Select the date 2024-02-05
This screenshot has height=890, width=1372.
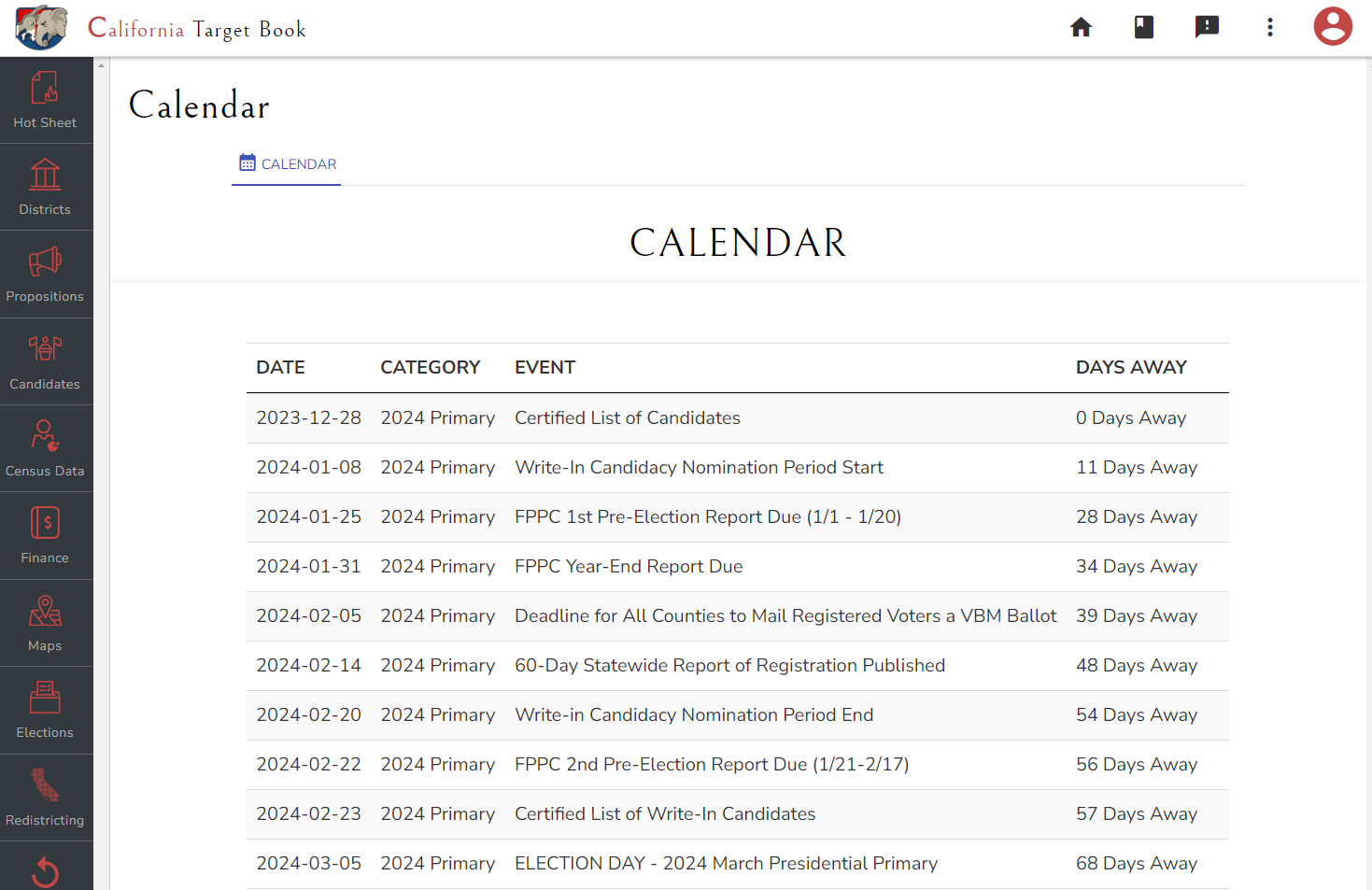click(309, 616)
